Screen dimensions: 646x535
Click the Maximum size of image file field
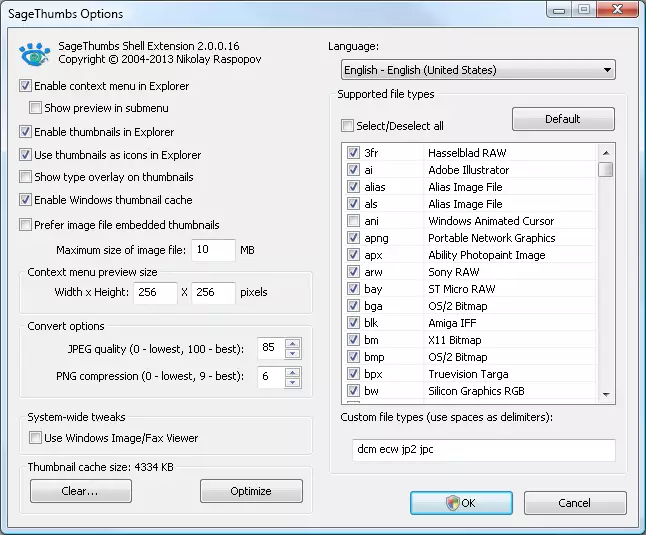pyautogui.click(x=213, y=250)
